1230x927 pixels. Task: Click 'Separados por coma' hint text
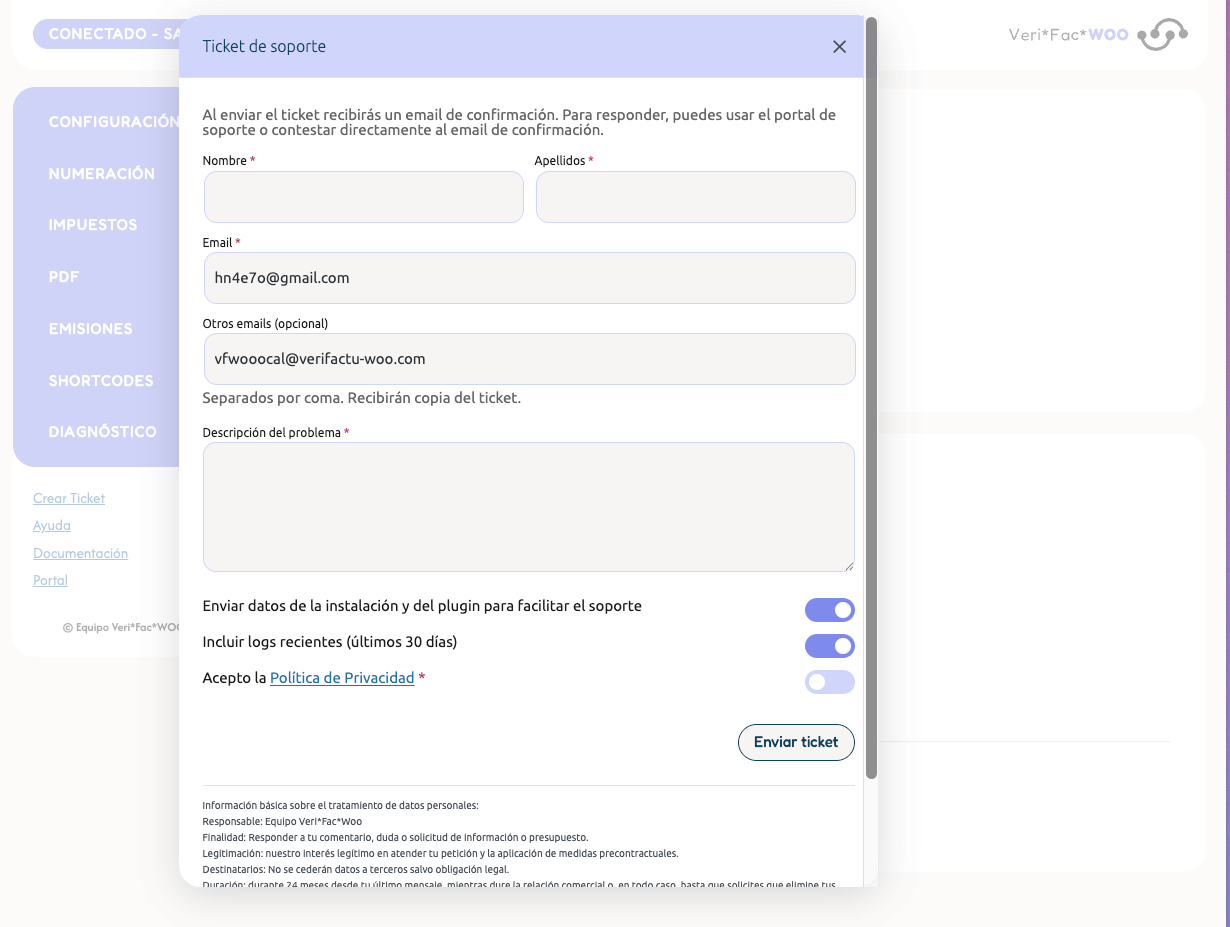[361, 398]
